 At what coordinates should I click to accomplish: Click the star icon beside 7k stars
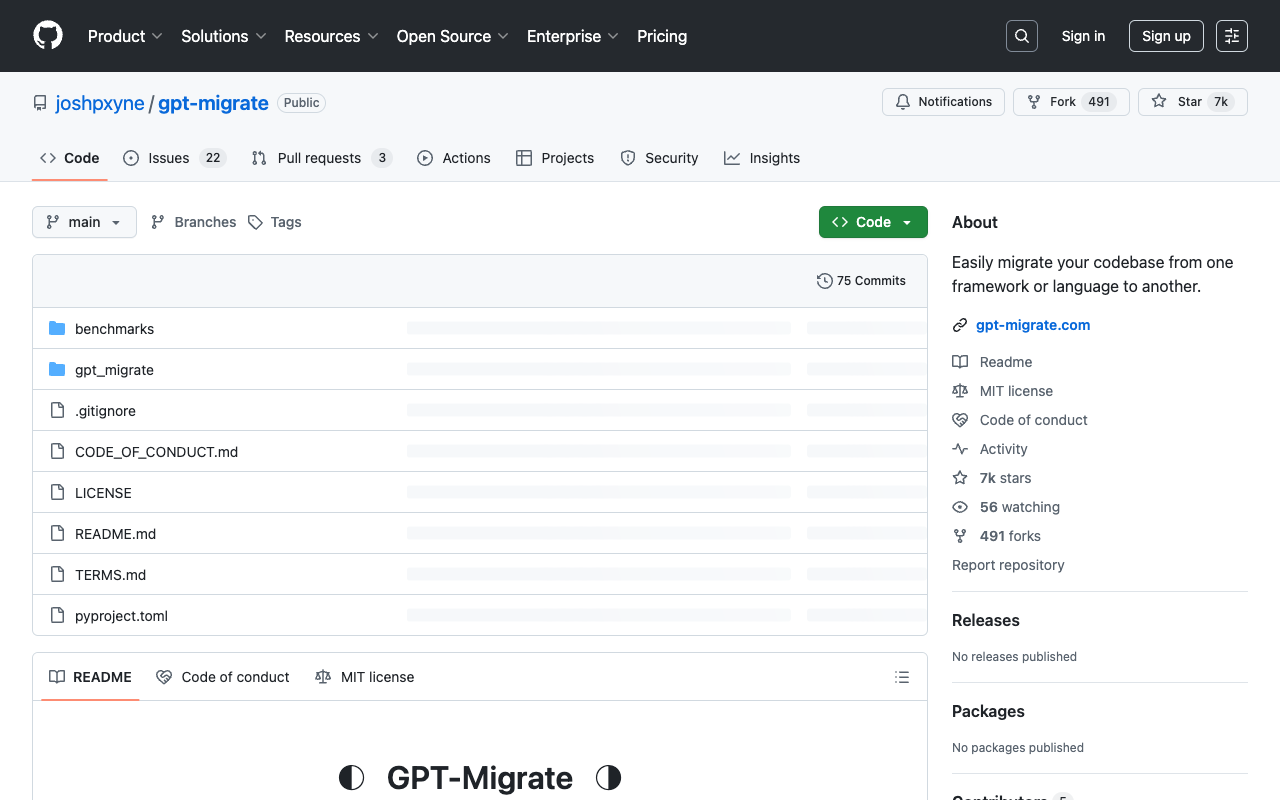tap(960, 478)
